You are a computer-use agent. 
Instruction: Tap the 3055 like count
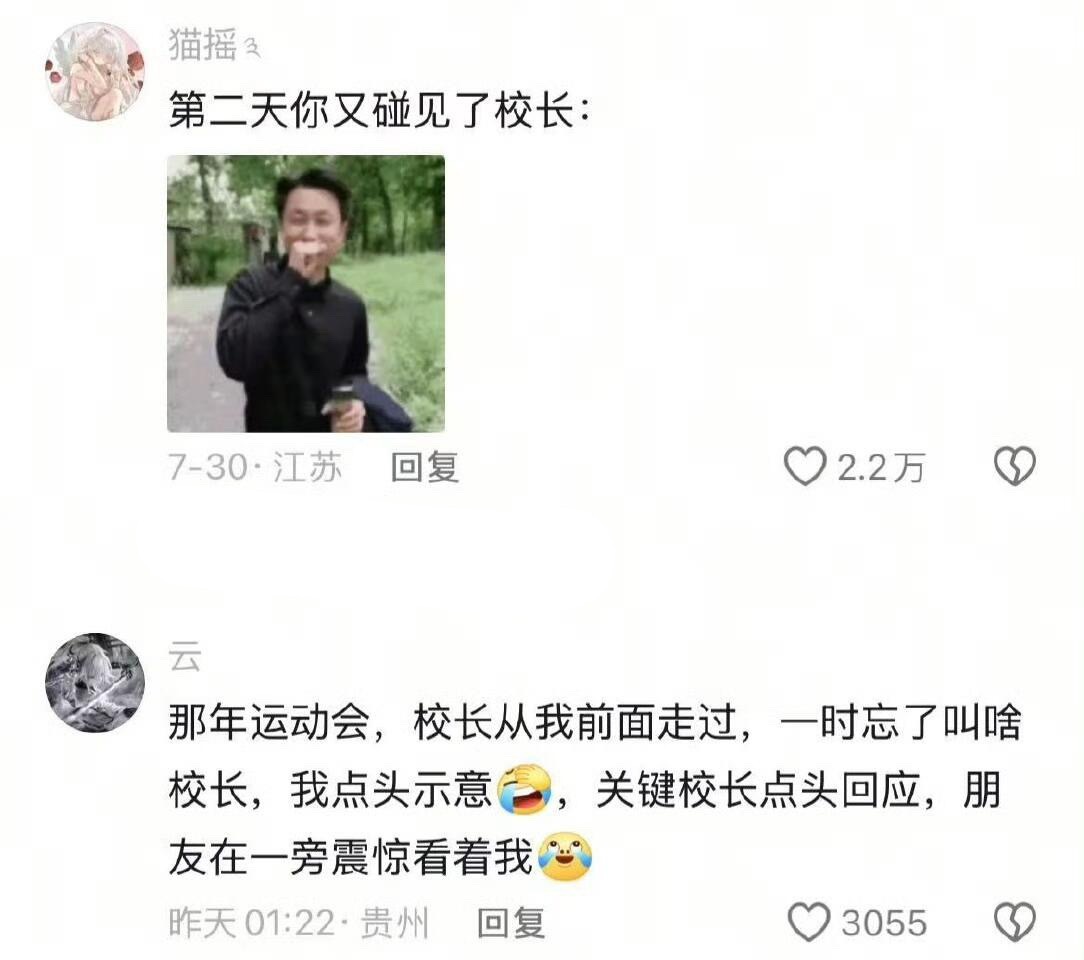(x=884, y=923)
